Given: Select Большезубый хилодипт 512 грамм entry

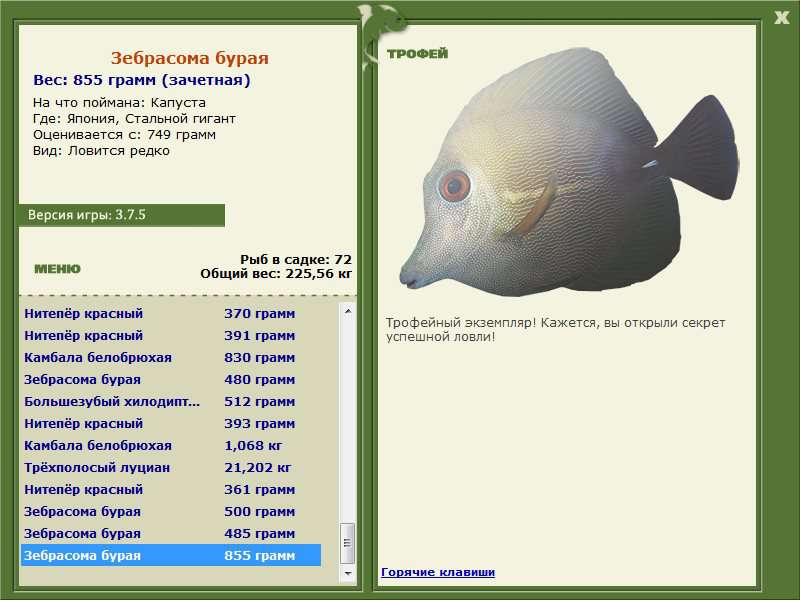Looking at the screenshot, I should tap(160, 402).
